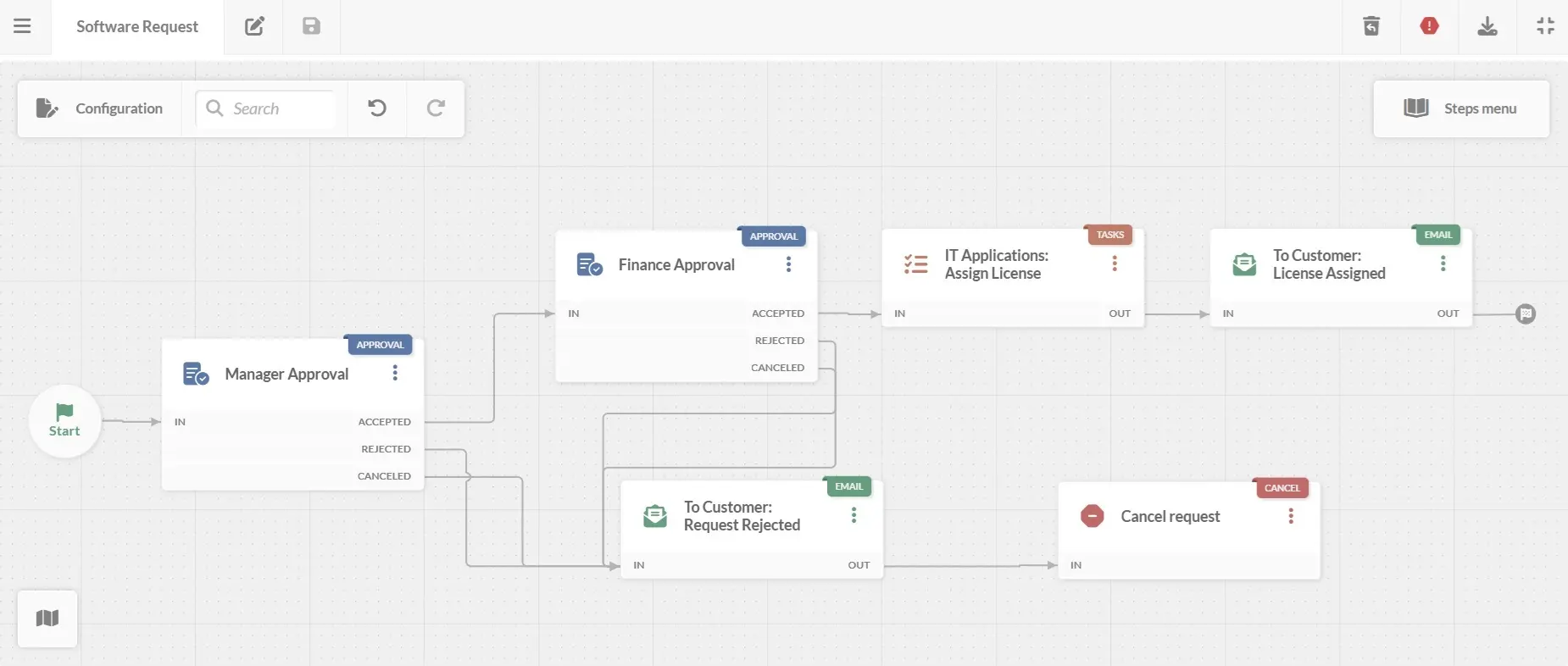
Task: Open Cancel request three-dot options menu
Action: coord(1290,516)
